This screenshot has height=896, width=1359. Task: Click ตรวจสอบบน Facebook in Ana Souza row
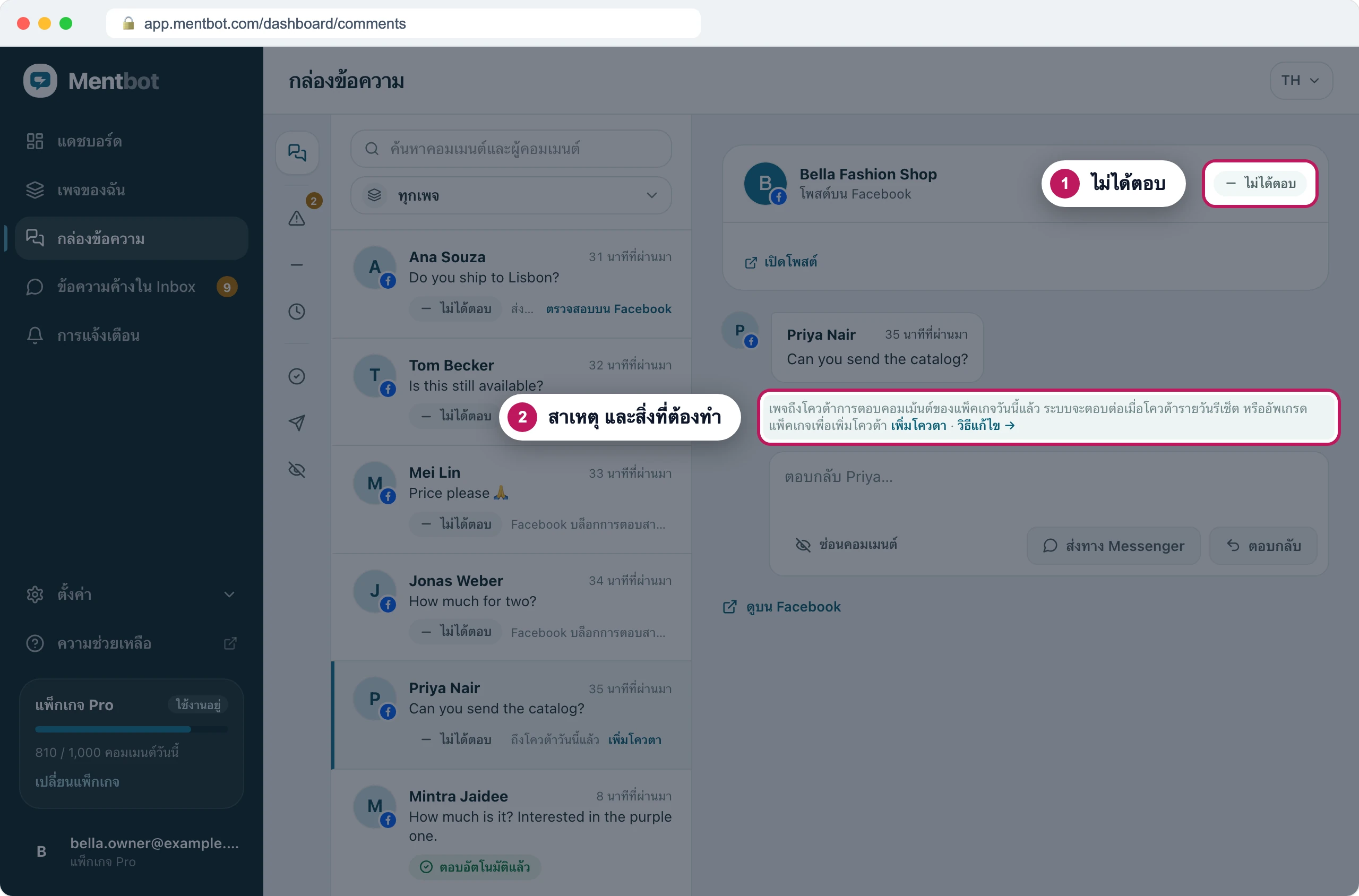609,309
